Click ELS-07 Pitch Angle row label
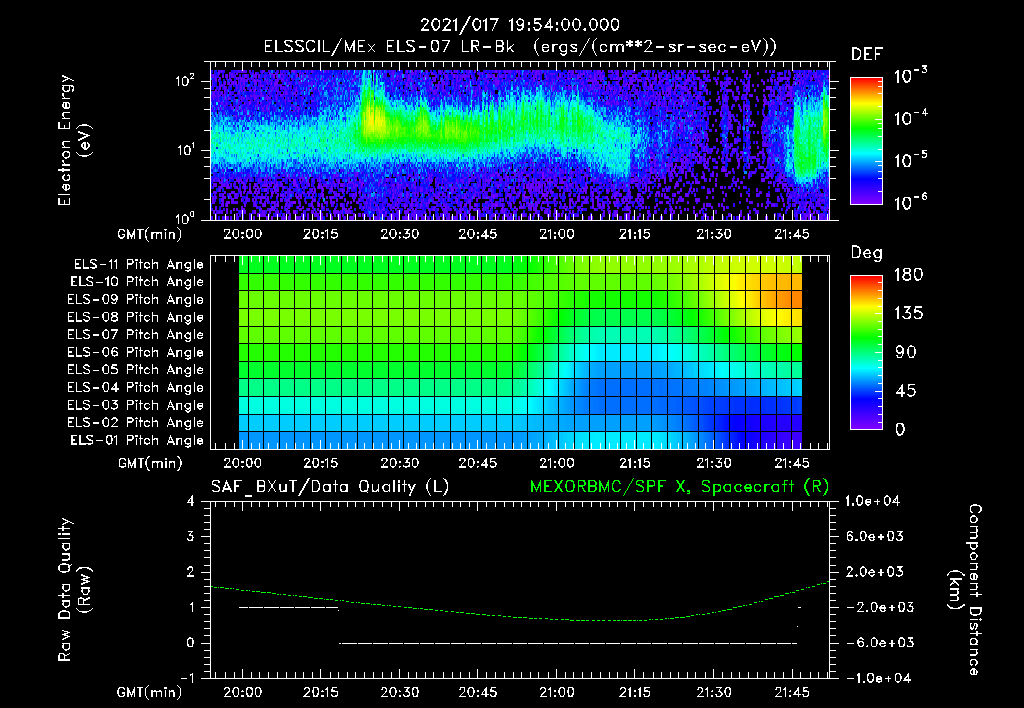The width and height of the screenshot is (1024, 708). 135,334
